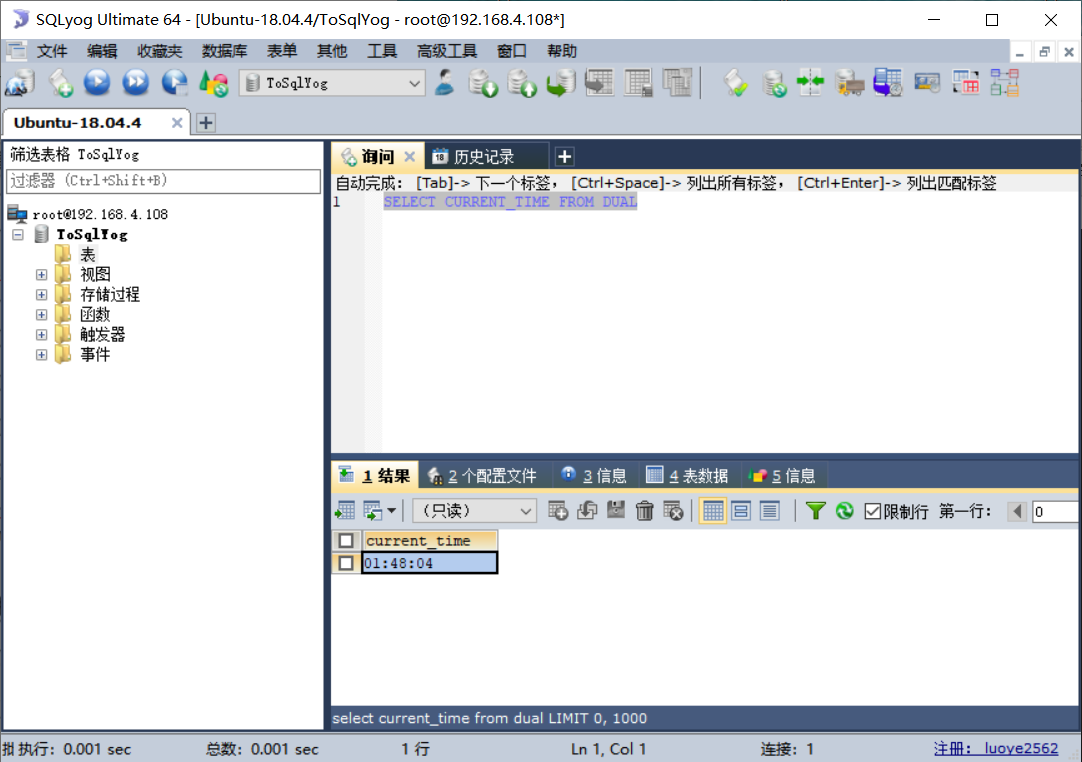Image resolution: width=1082 pixels, height=762 pixels.
Task: Expand the 触发器 folder
Action: click(x=41, y=335)
